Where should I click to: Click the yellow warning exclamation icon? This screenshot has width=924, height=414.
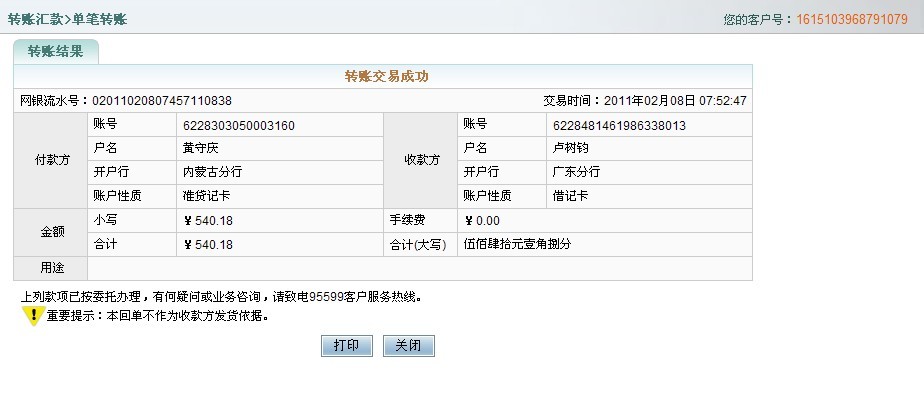point(32,316)
